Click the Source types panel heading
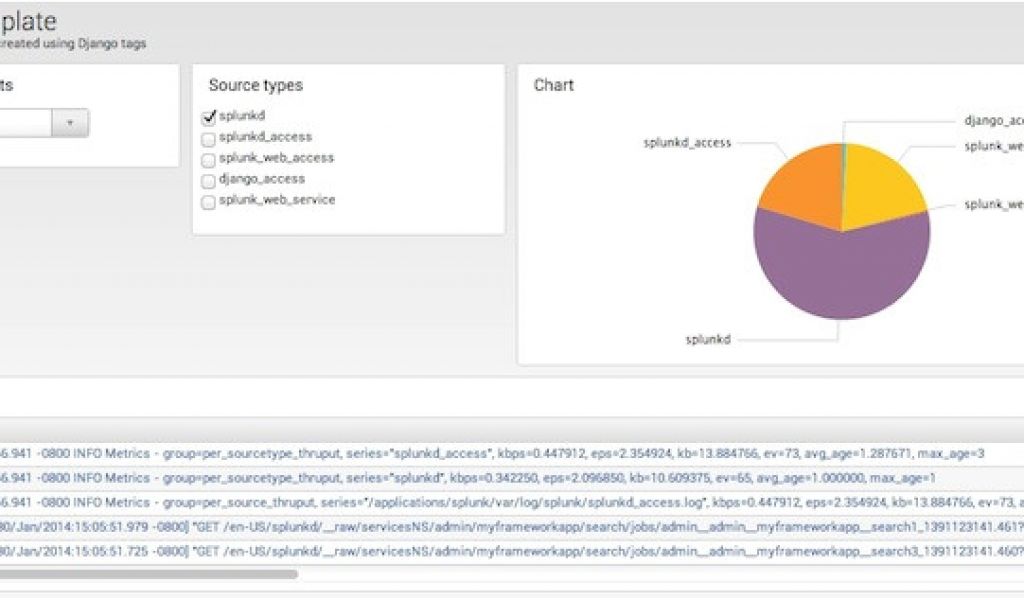Viewport: 1024px width, 600px height. (x=256, y=86)
